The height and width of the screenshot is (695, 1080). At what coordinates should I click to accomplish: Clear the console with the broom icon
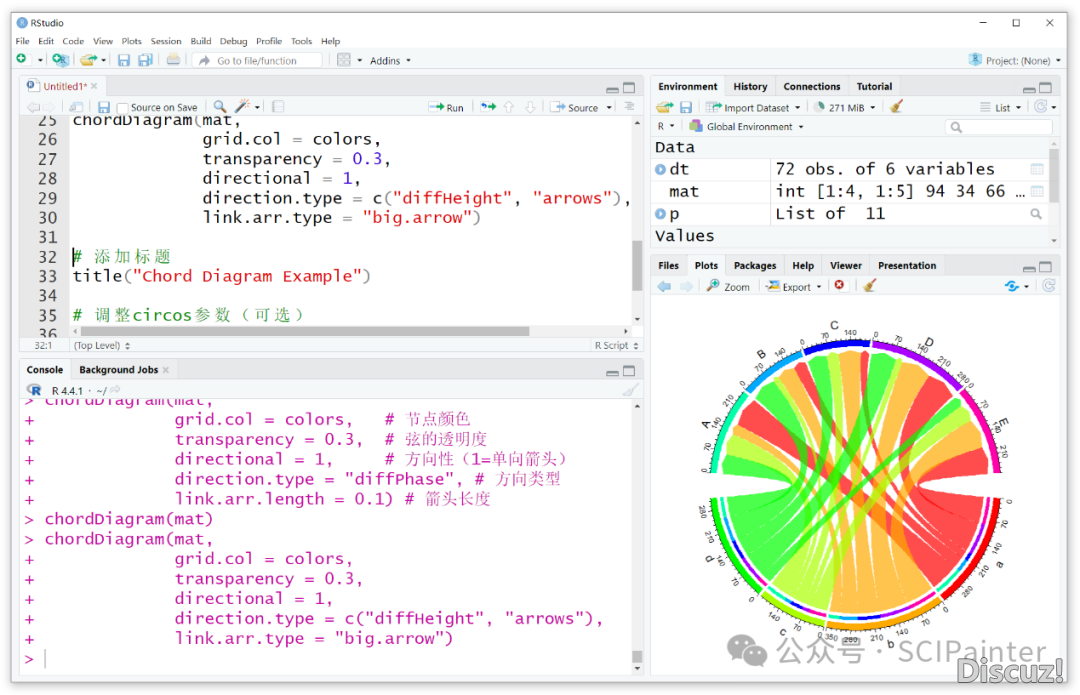[x=630, y=390]
